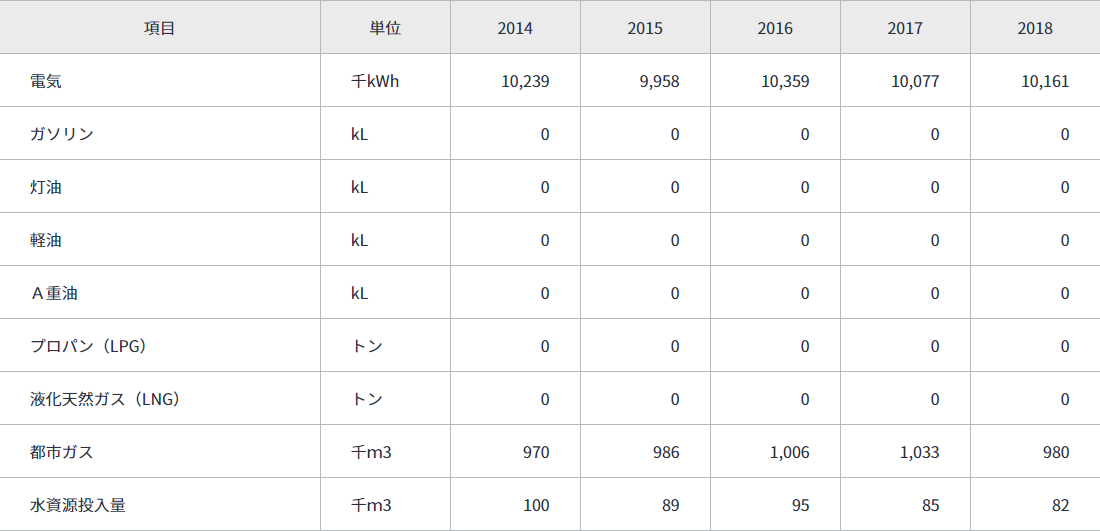The image size is (1100, 531).
Task: Click the 灯油 row label
Action: 46,187
